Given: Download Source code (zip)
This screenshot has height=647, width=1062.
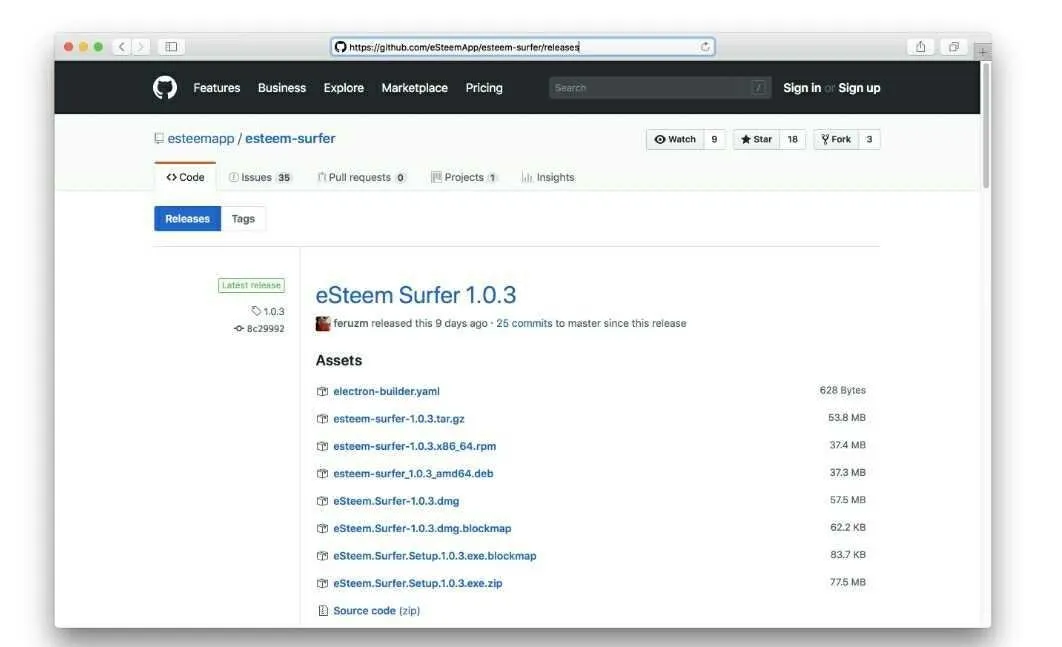Looking at the screenshot, I should pos(377,611).
